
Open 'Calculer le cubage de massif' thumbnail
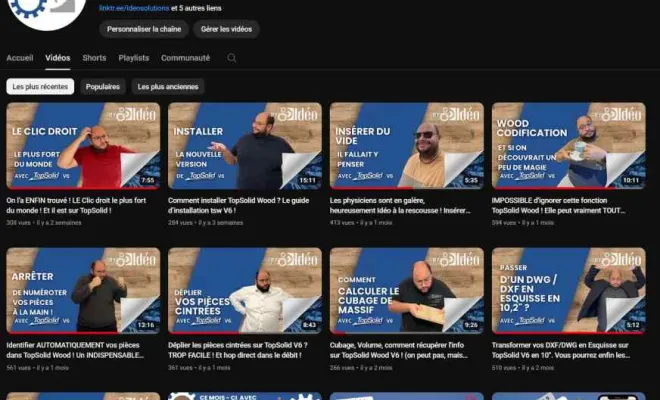(407, 291)
